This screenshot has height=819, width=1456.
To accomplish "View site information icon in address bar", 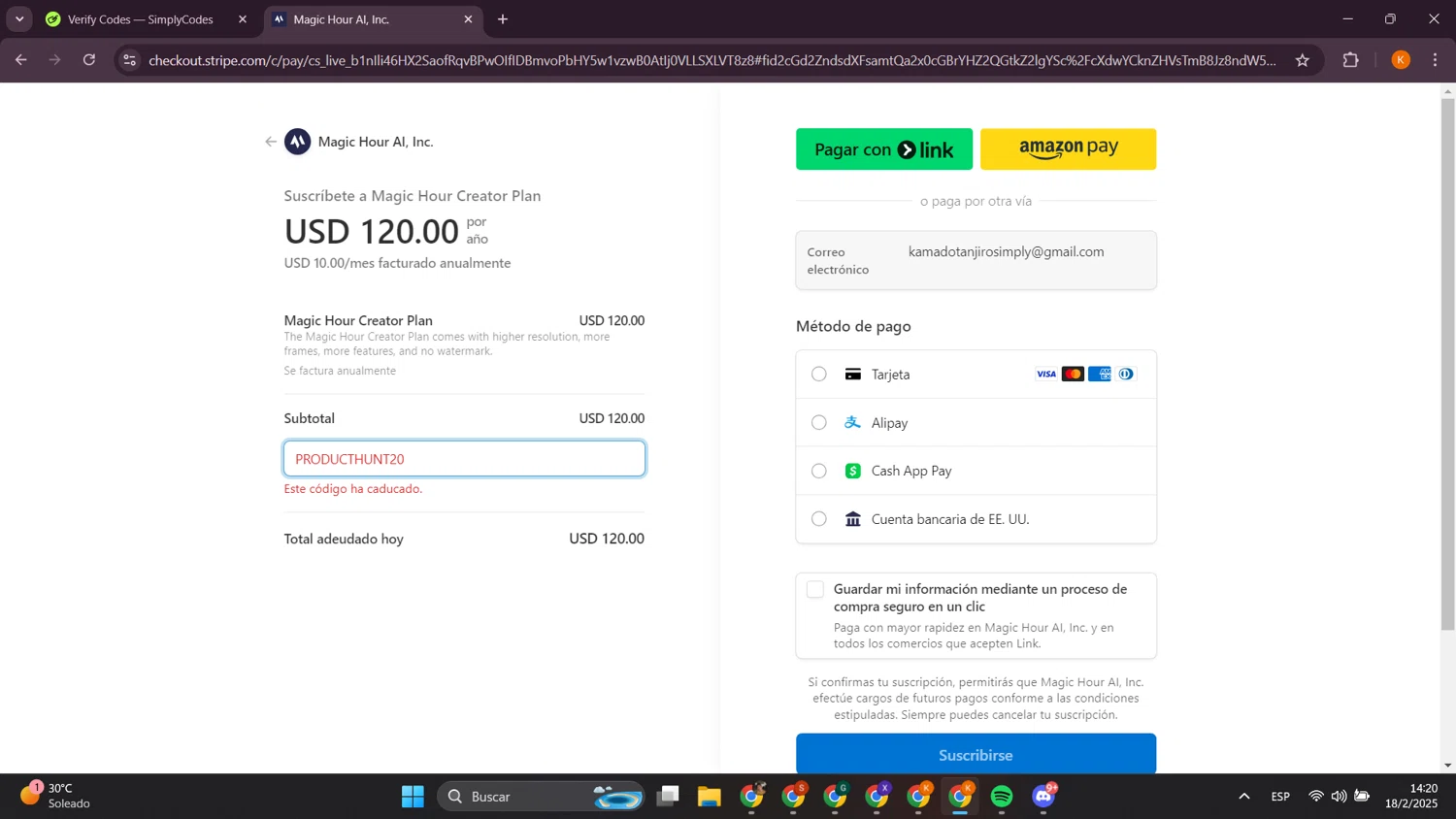I will pos(129,60).
